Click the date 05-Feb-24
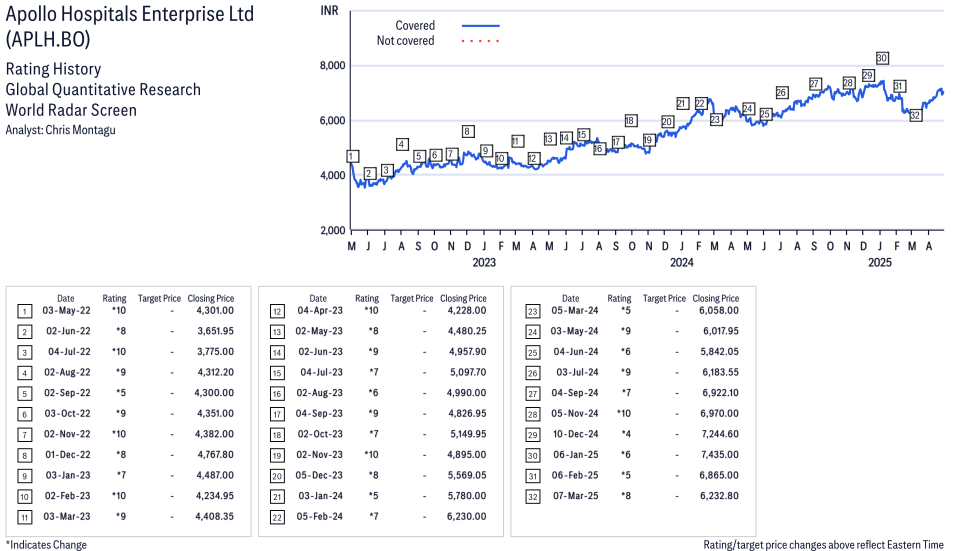 tap(320, 516)
